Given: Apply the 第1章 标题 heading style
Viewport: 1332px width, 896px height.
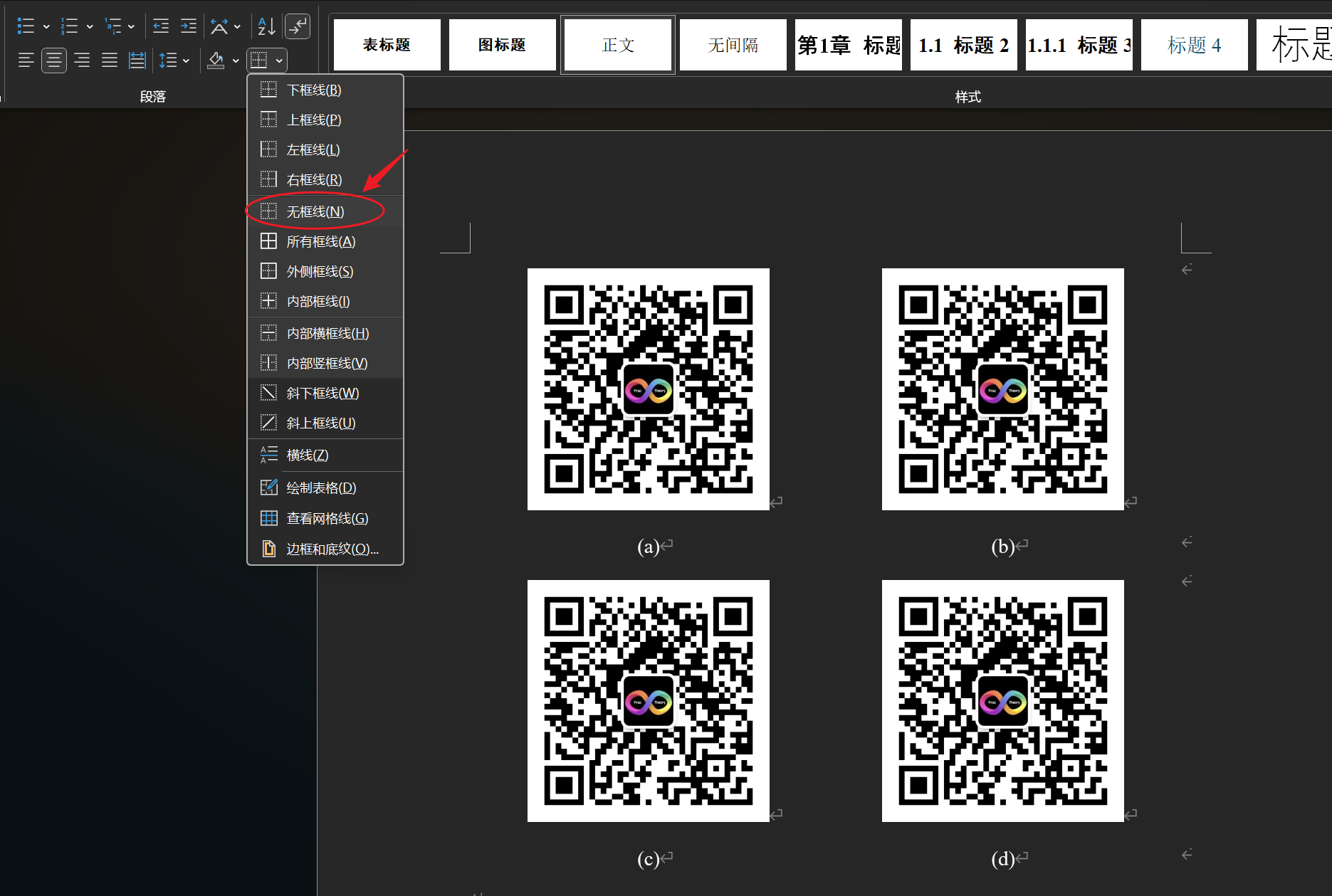Looking at the screenshot, I should (849, 45).
